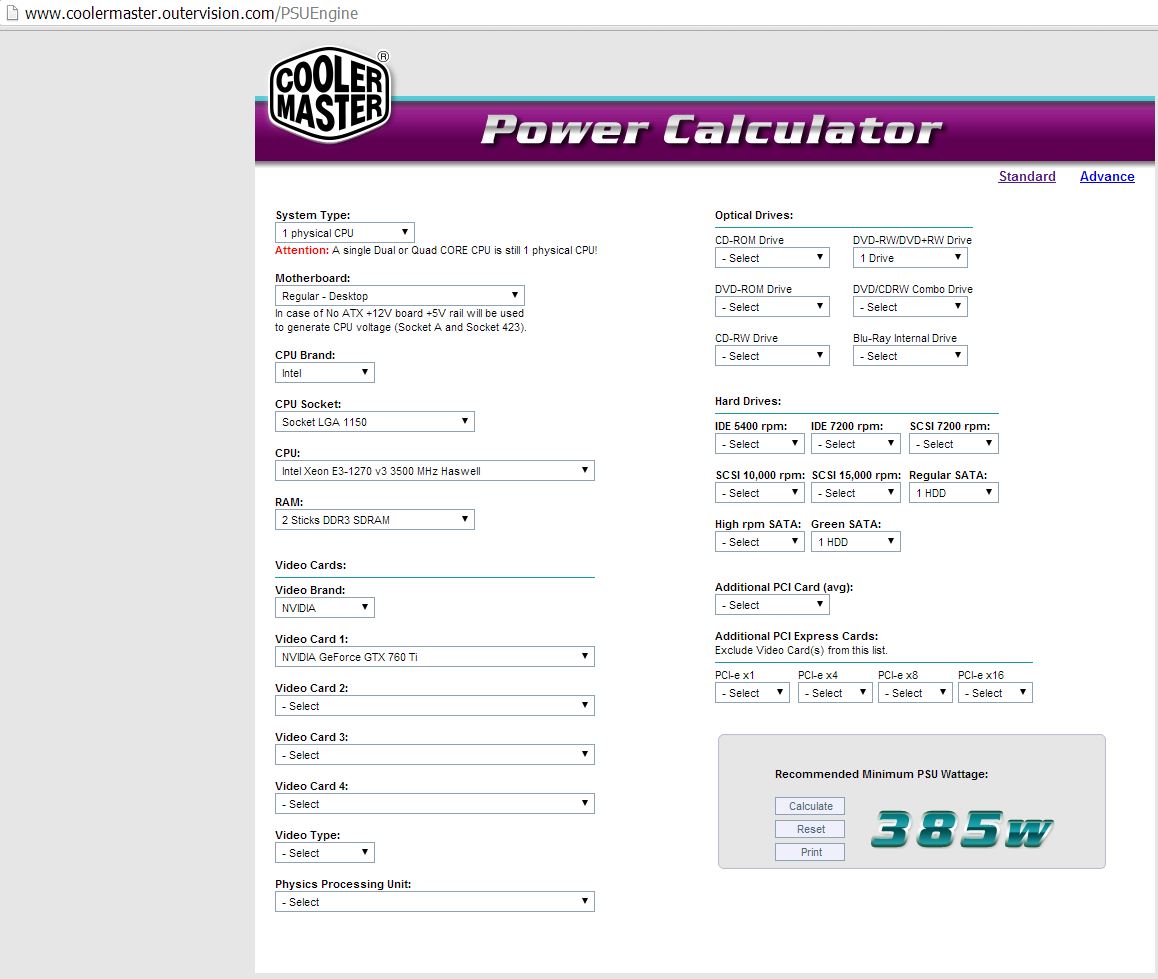Switch to the Advance calculator view

pyautogui.click(x=1107, y=176)
